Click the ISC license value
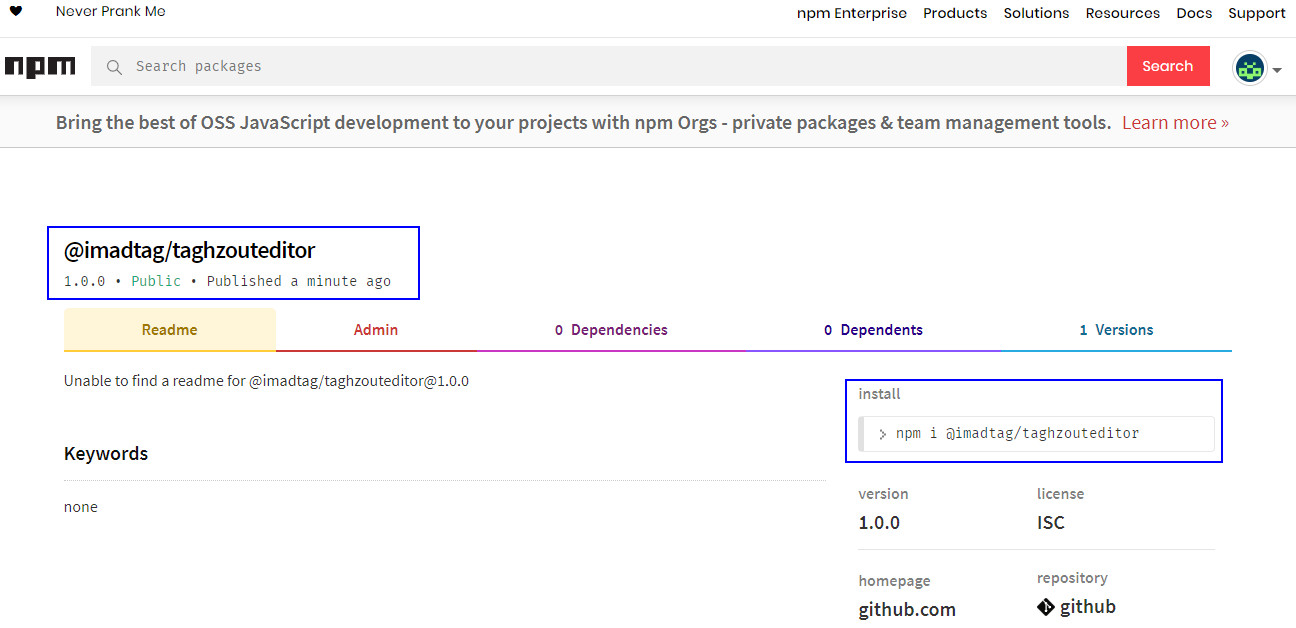This screenshot has height=628, width=1296. (1051, 522)
